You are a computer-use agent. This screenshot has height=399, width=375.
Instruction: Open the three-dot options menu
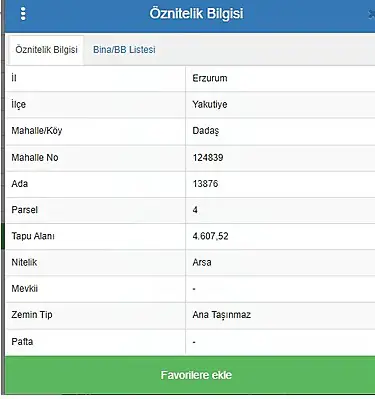(x=23, y=13)
